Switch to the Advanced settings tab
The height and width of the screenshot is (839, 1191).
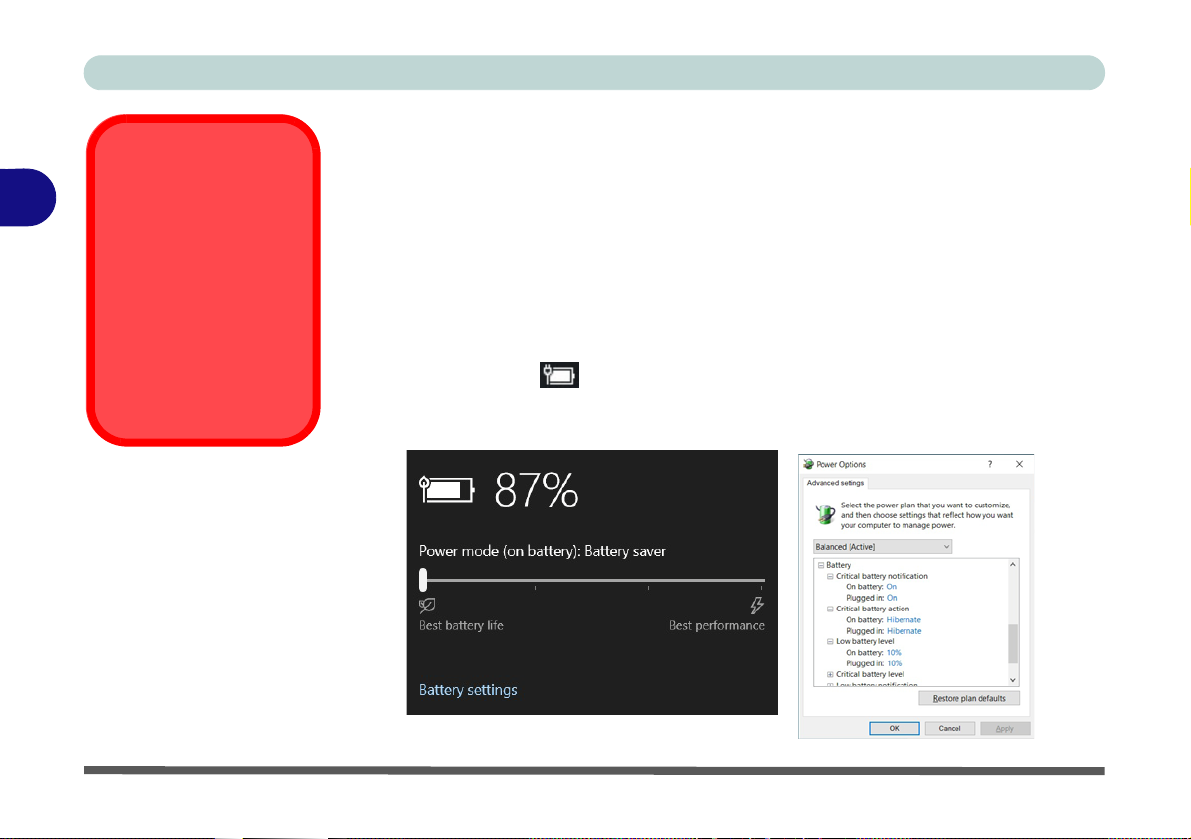(x=835, y=483)
